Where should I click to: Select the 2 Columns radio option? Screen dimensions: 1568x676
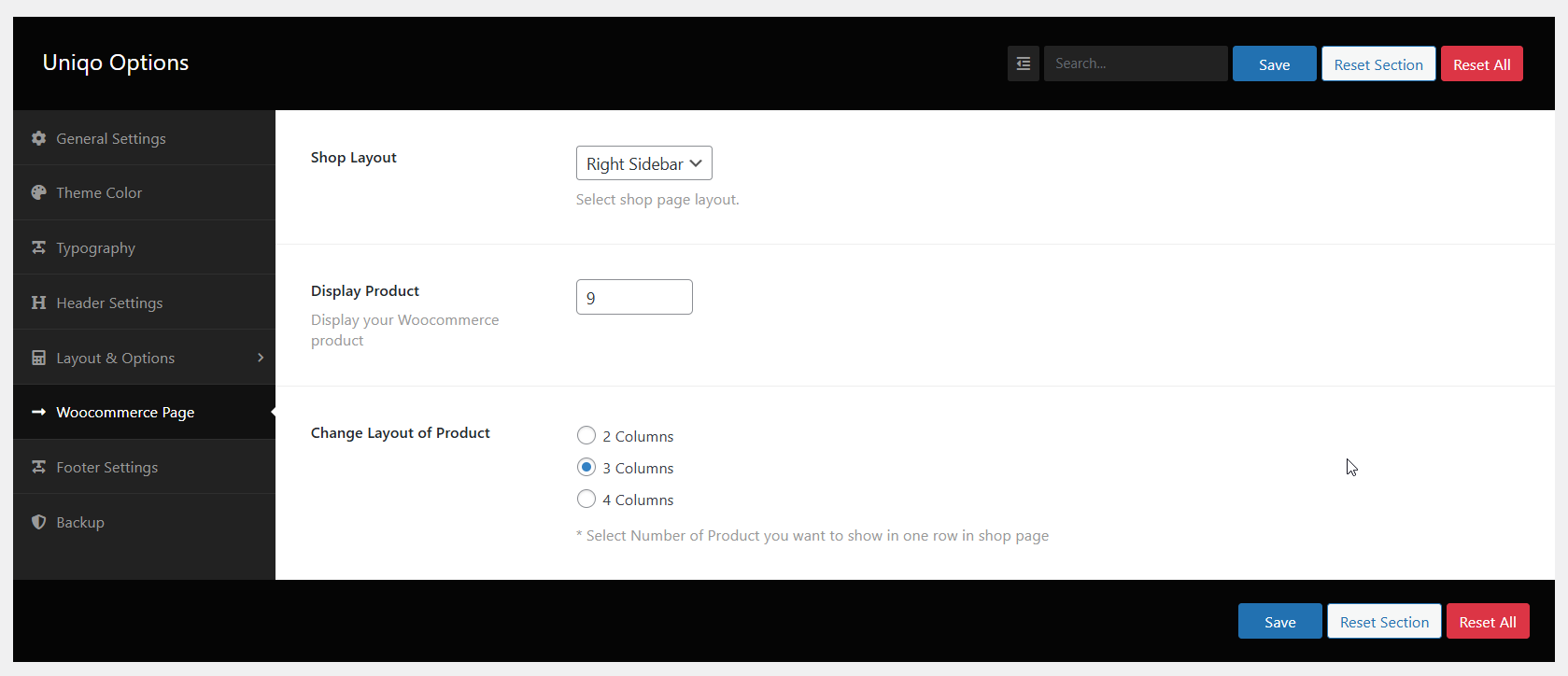coord(586,435)
